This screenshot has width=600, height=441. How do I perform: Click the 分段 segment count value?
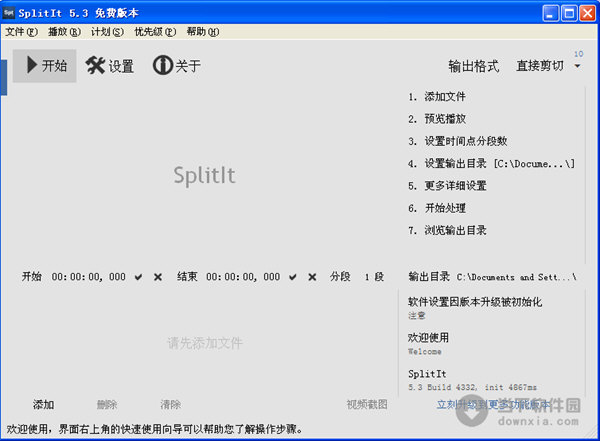point(374,277)
